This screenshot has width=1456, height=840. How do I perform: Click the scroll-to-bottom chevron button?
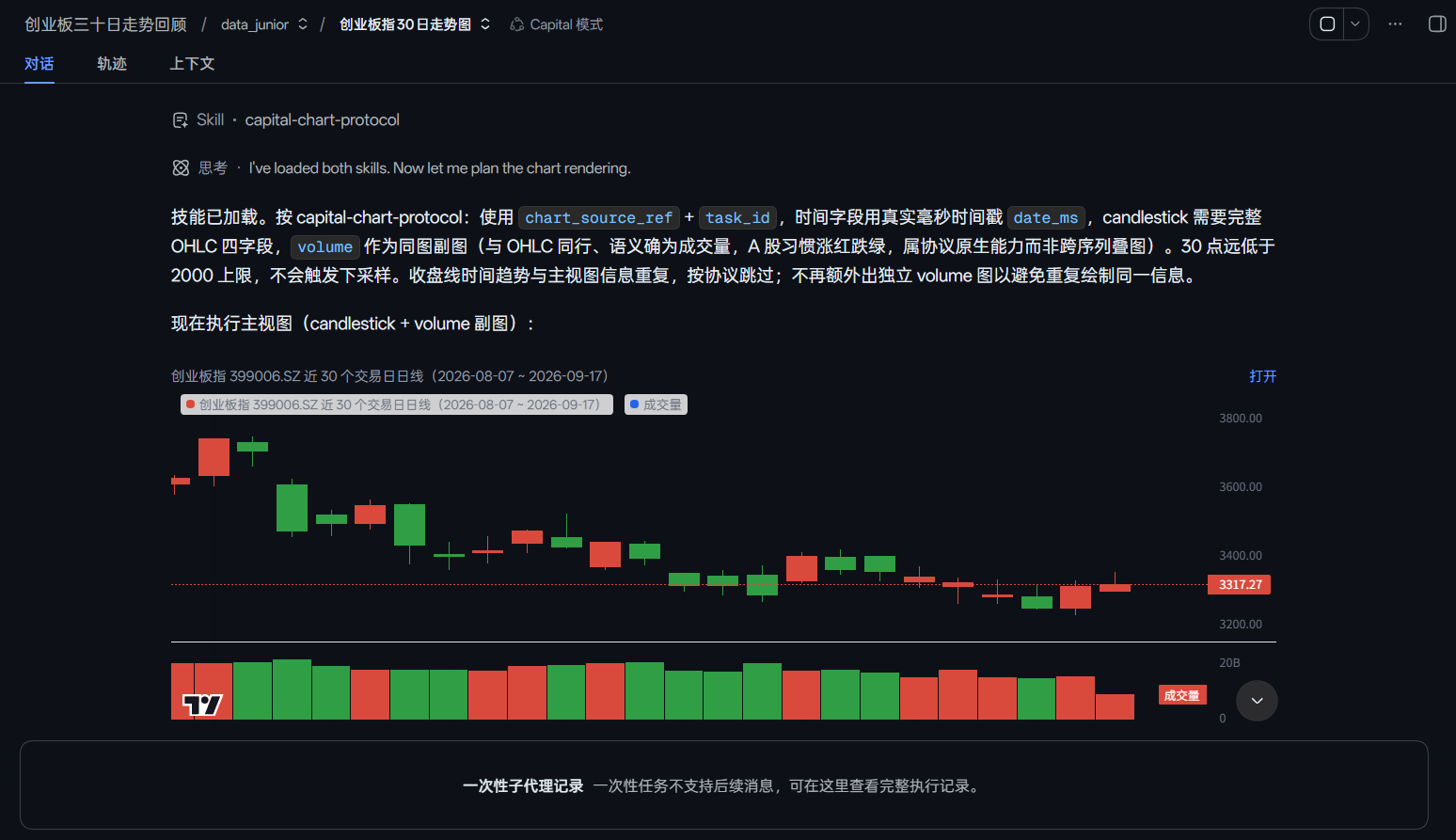click(x=1257, y=701)
